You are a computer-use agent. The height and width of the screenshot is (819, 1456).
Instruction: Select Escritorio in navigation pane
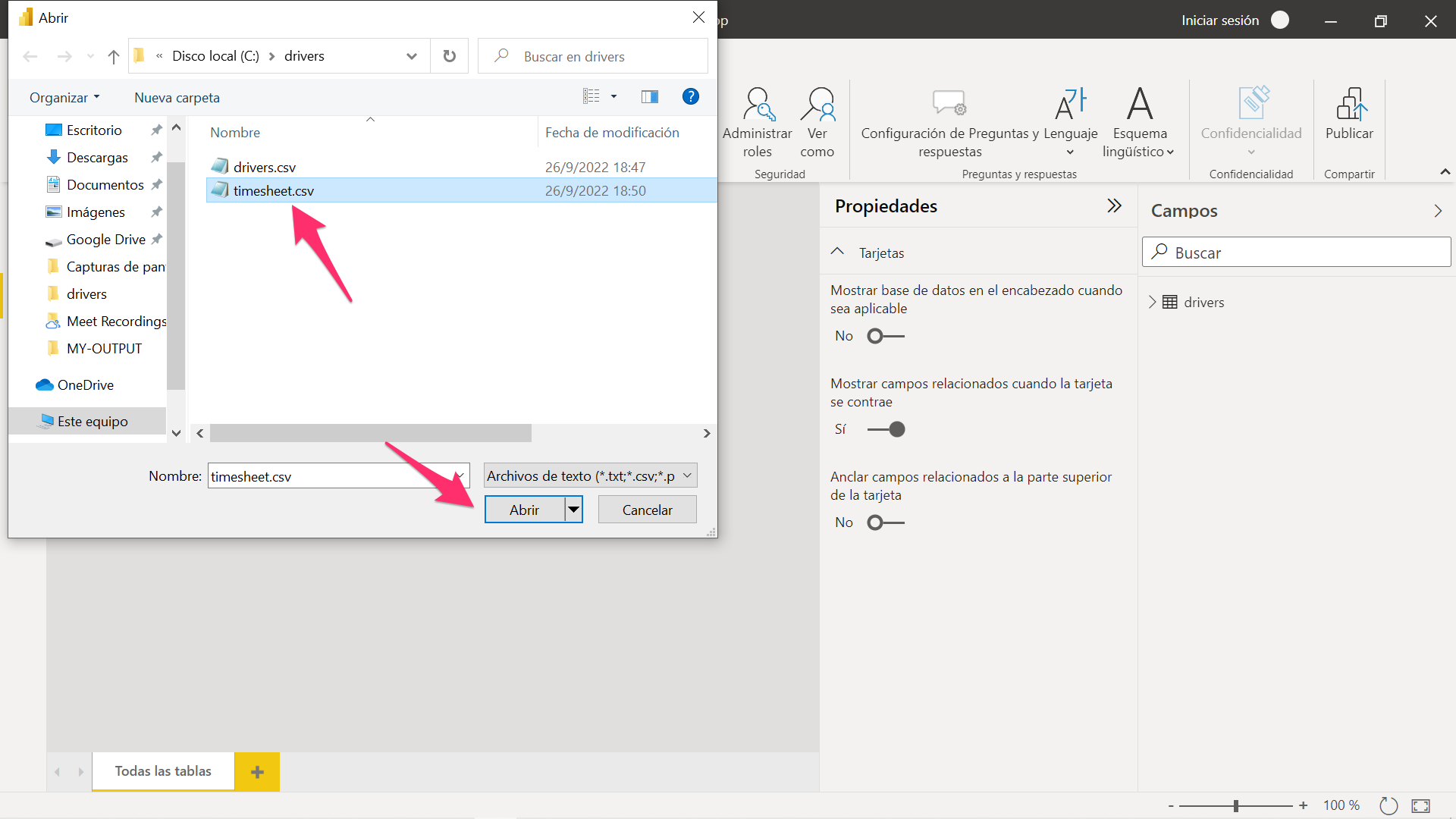pyautogui.click(x=94, y=130)
